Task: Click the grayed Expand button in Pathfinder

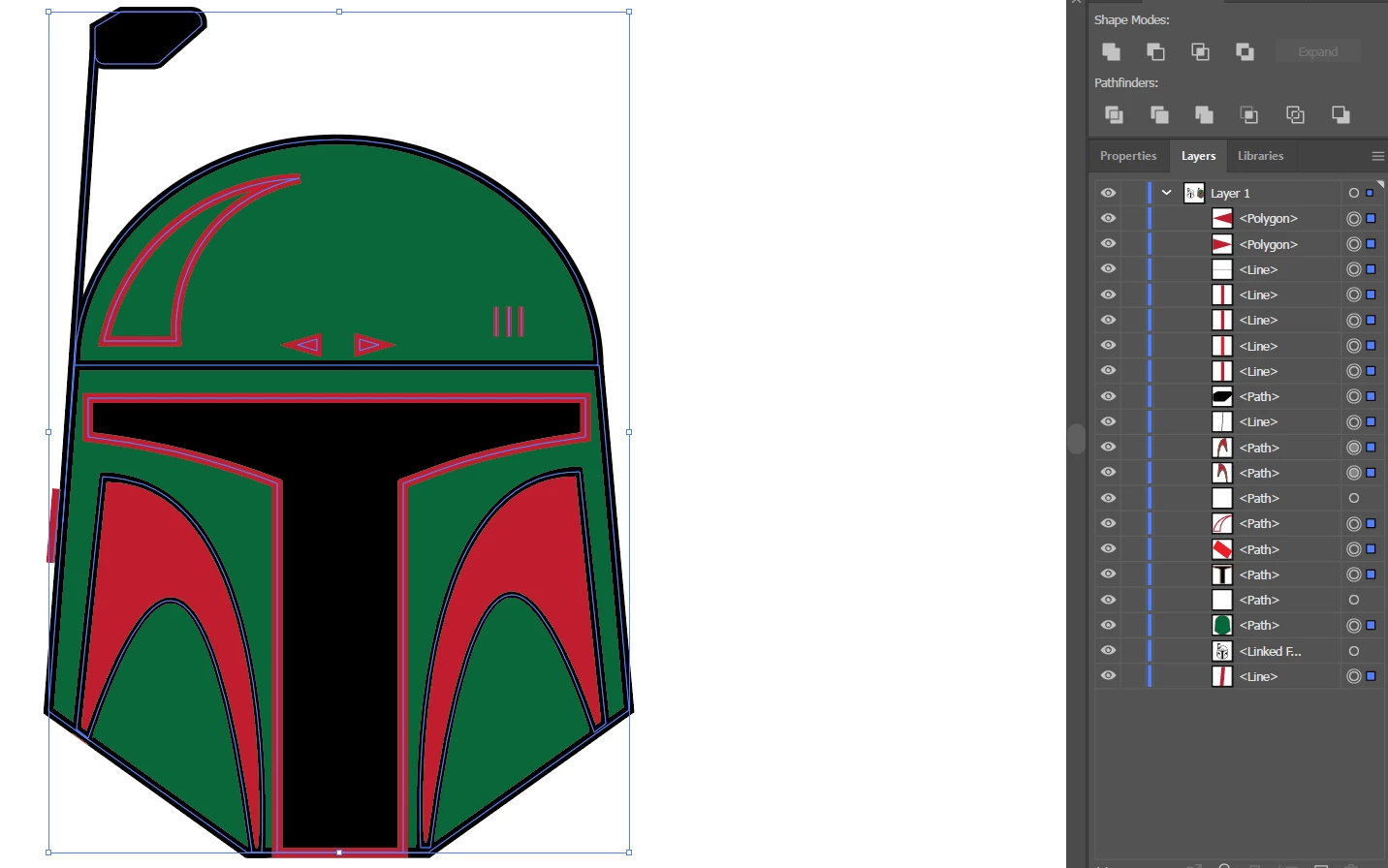Action: coord(1318,51)
